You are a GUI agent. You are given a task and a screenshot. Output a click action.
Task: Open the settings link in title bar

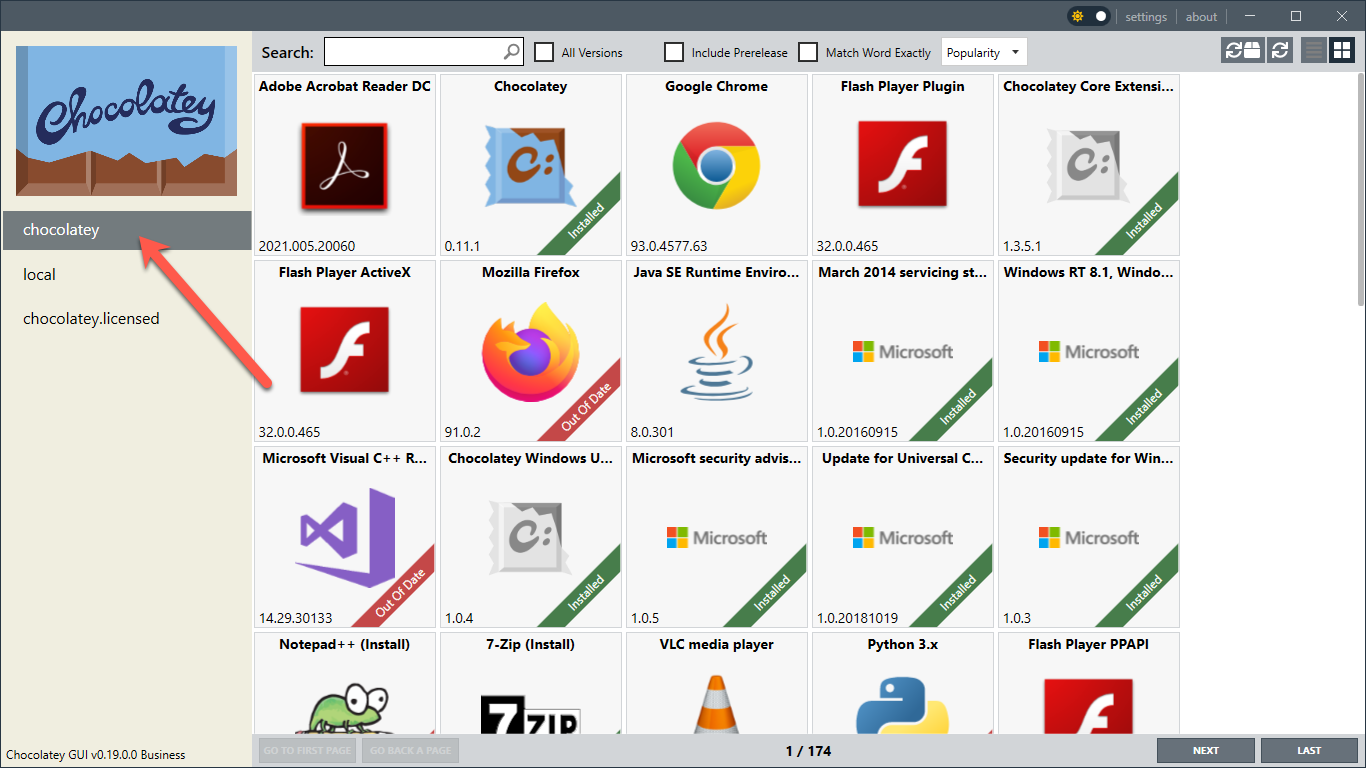point(1146,17)
